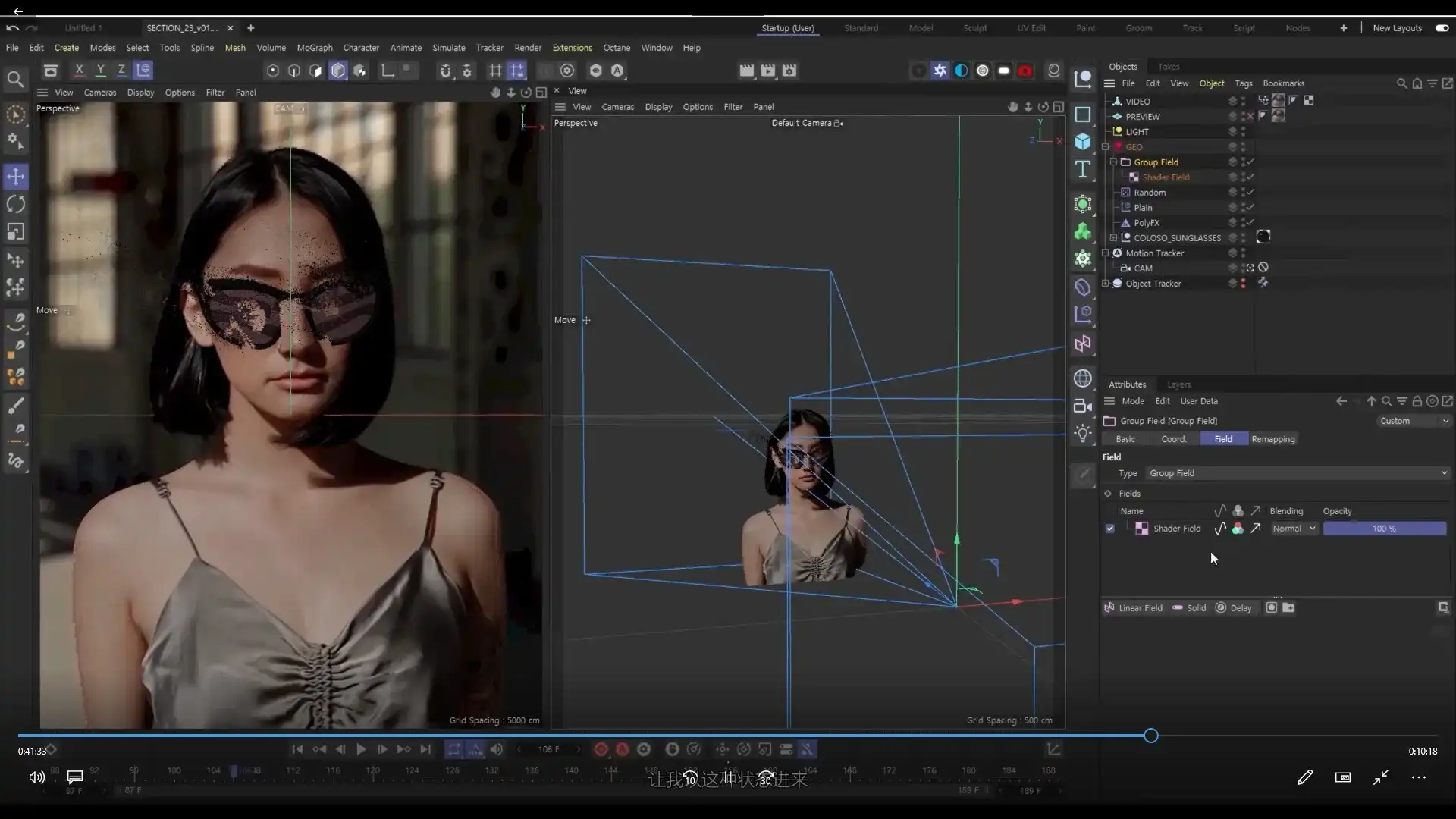Switch to the Remapping tab
This screenshot has width=1456, height=819.
coord(1272,439)
